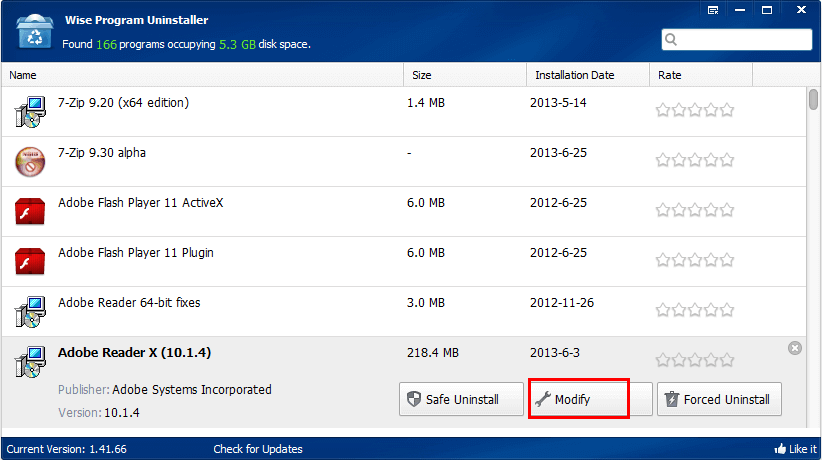Viewport: 822px width, 460px height.
Task: Click the Adobe Reader X program icon
Action: click(x=30, y=361)
